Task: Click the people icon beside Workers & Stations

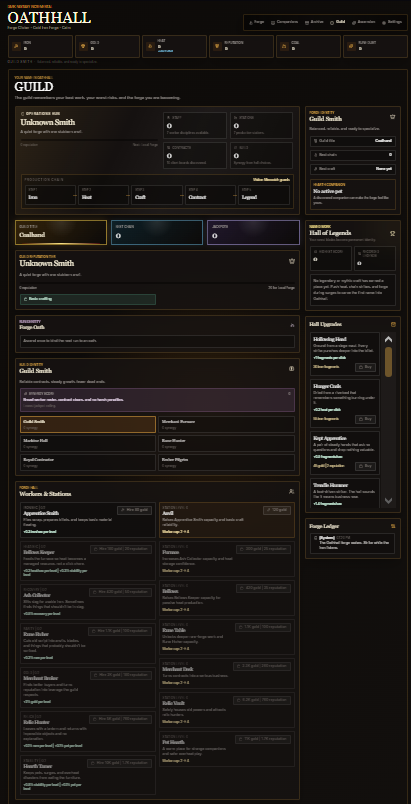Action: click(292, 492)
